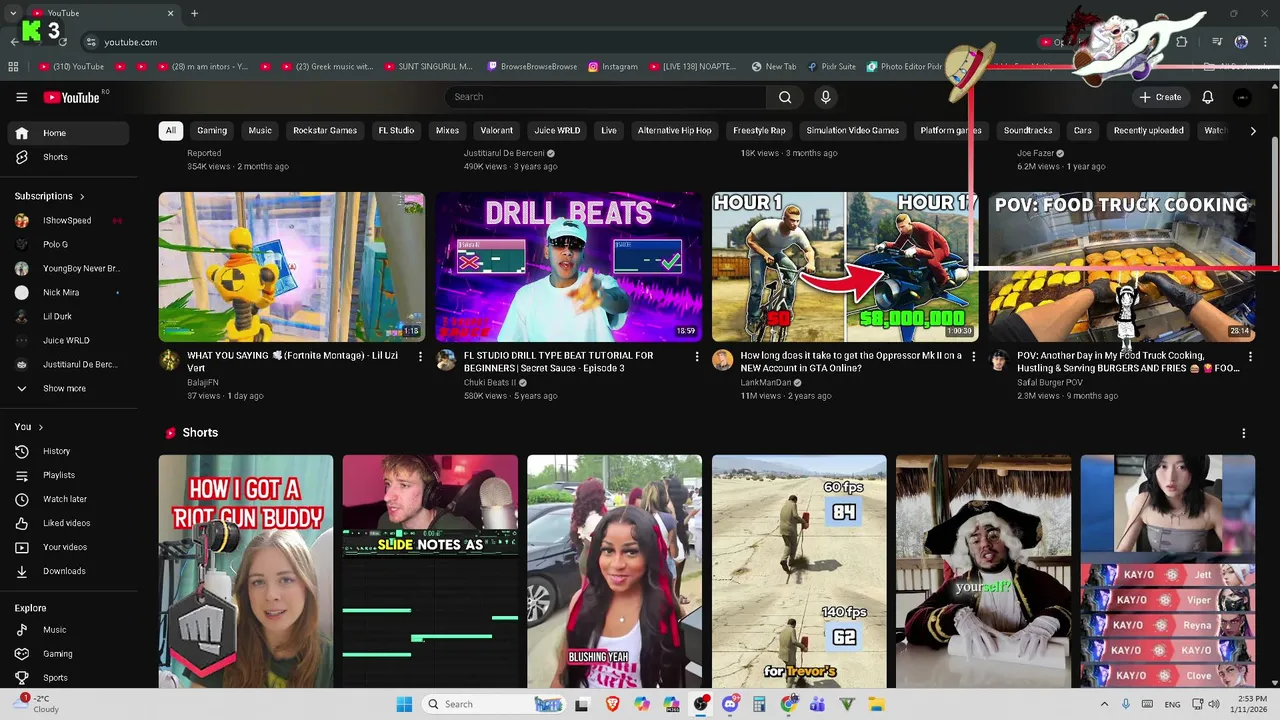Screen dimensions: 1280x720
Task: Select the FL Studio filter chip
Action: [396, 130]
